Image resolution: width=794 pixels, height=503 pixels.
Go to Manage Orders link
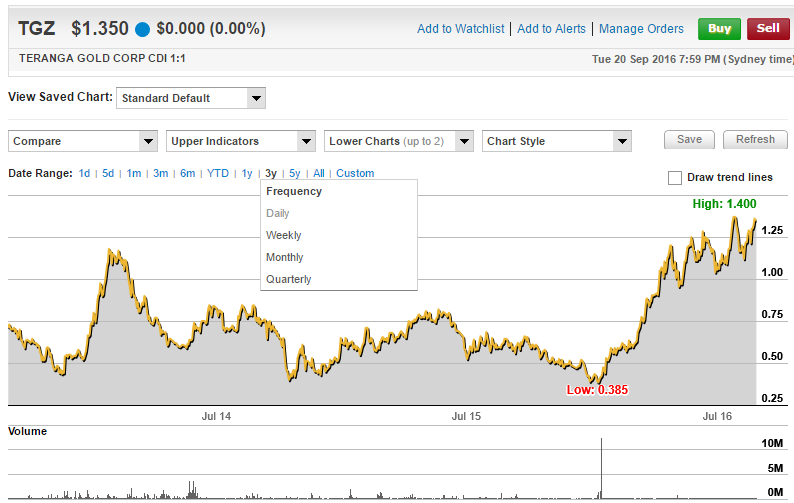point(641,29)
